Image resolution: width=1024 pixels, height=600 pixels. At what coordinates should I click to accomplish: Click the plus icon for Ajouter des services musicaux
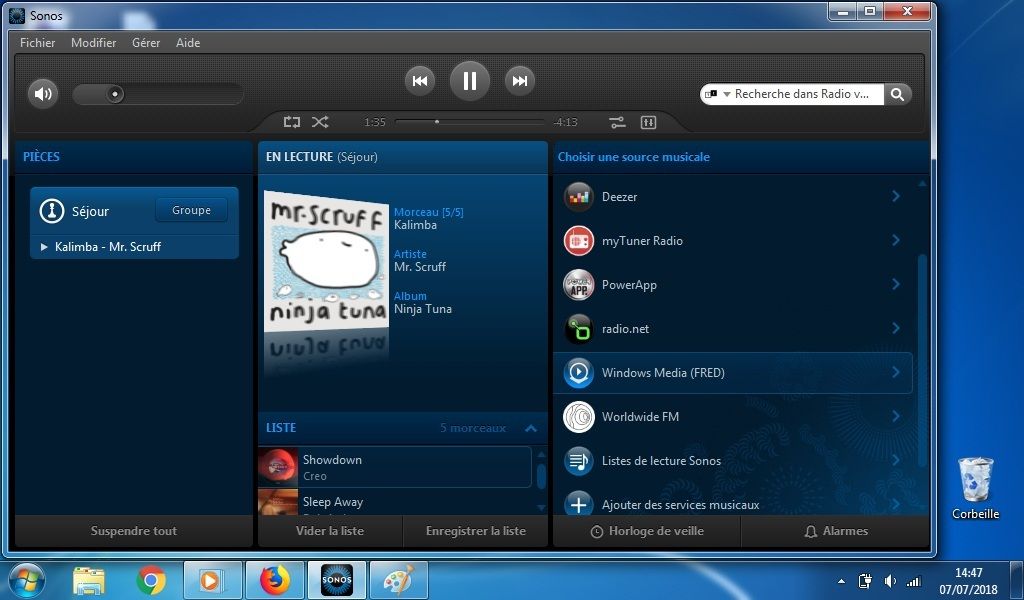pyautogui.click(x=579, y=505)
